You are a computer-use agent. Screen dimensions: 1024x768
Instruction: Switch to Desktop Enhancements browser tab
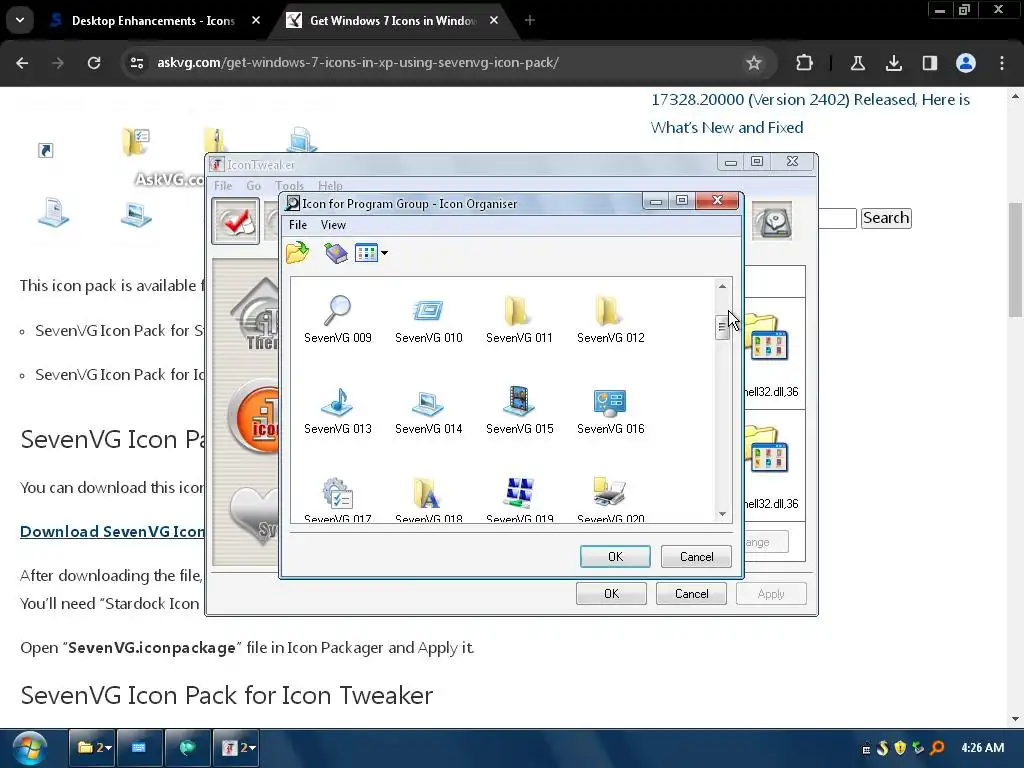(153, 21)
